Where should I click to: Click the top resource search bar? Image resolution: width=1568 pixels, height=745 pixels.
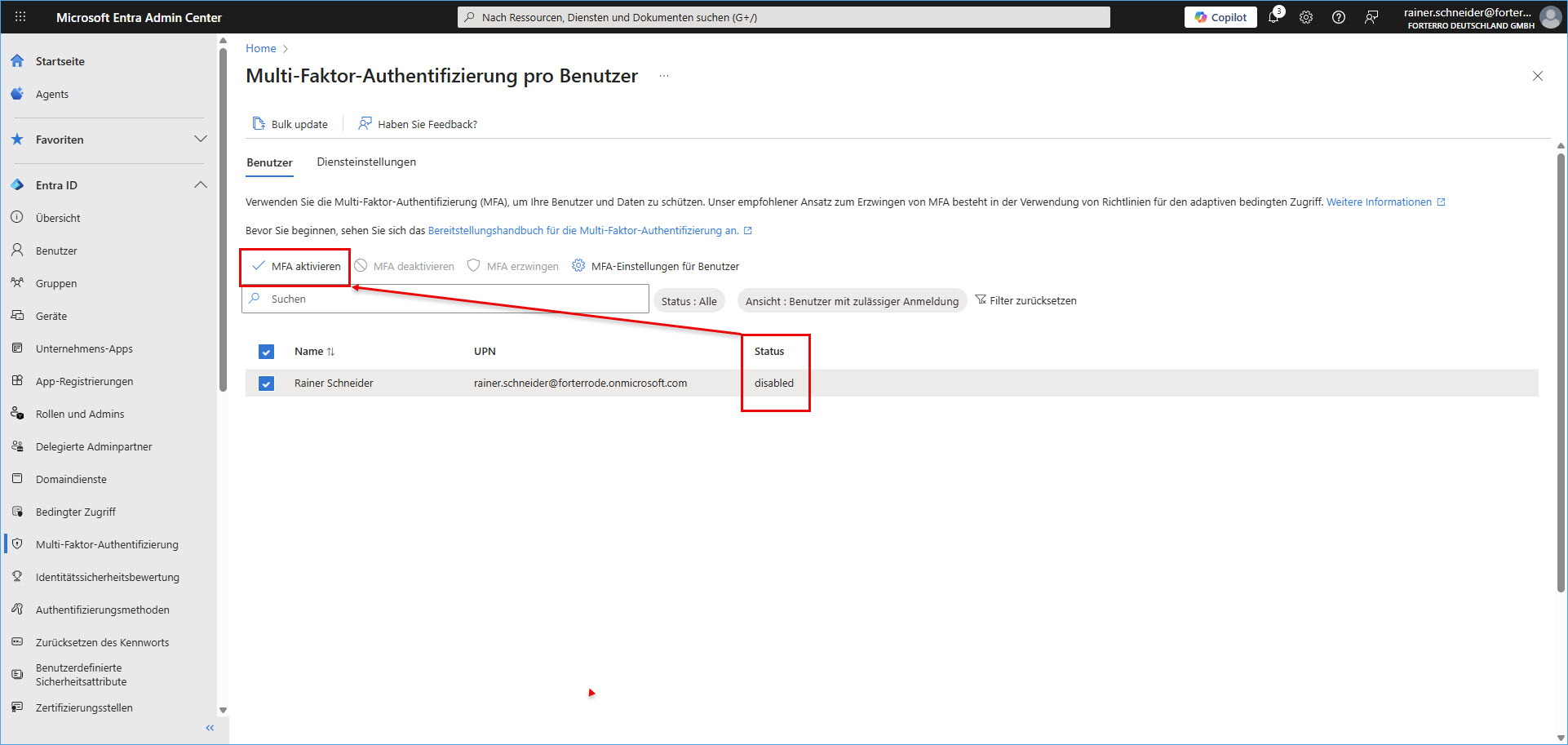tap(783, 17)
